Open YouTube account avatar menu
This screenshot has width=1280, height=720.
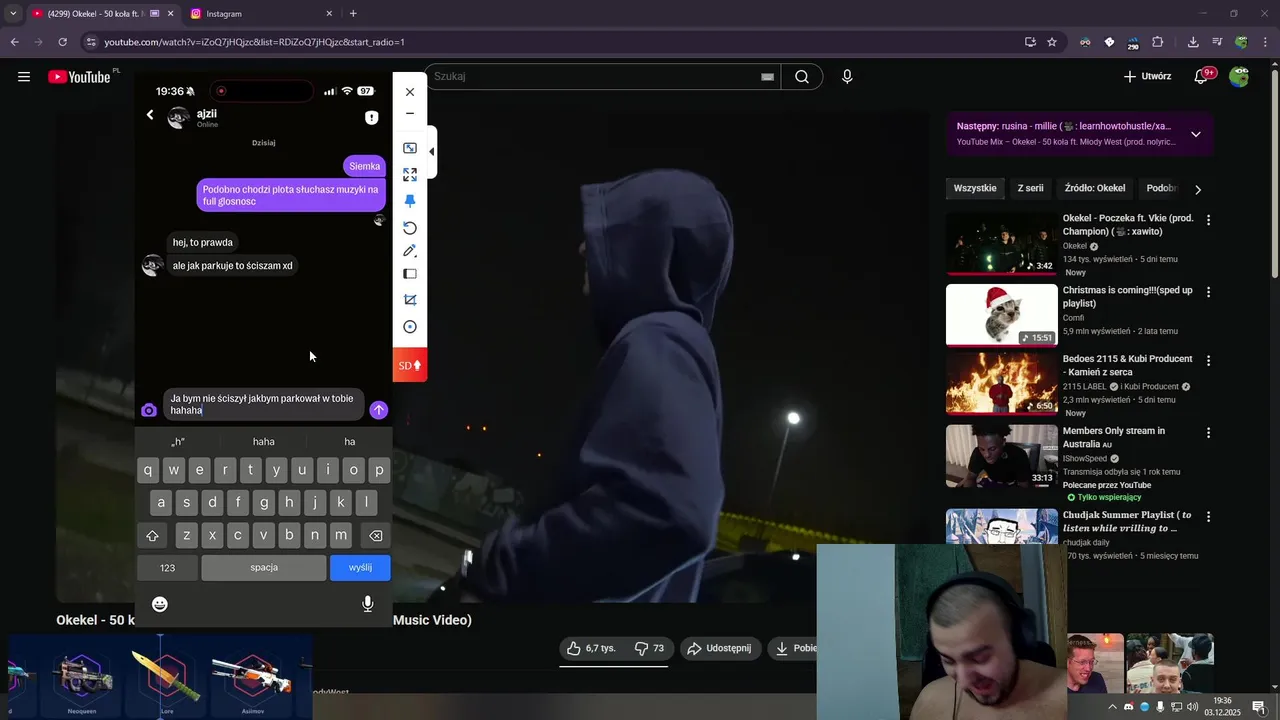pos(1239,77)
